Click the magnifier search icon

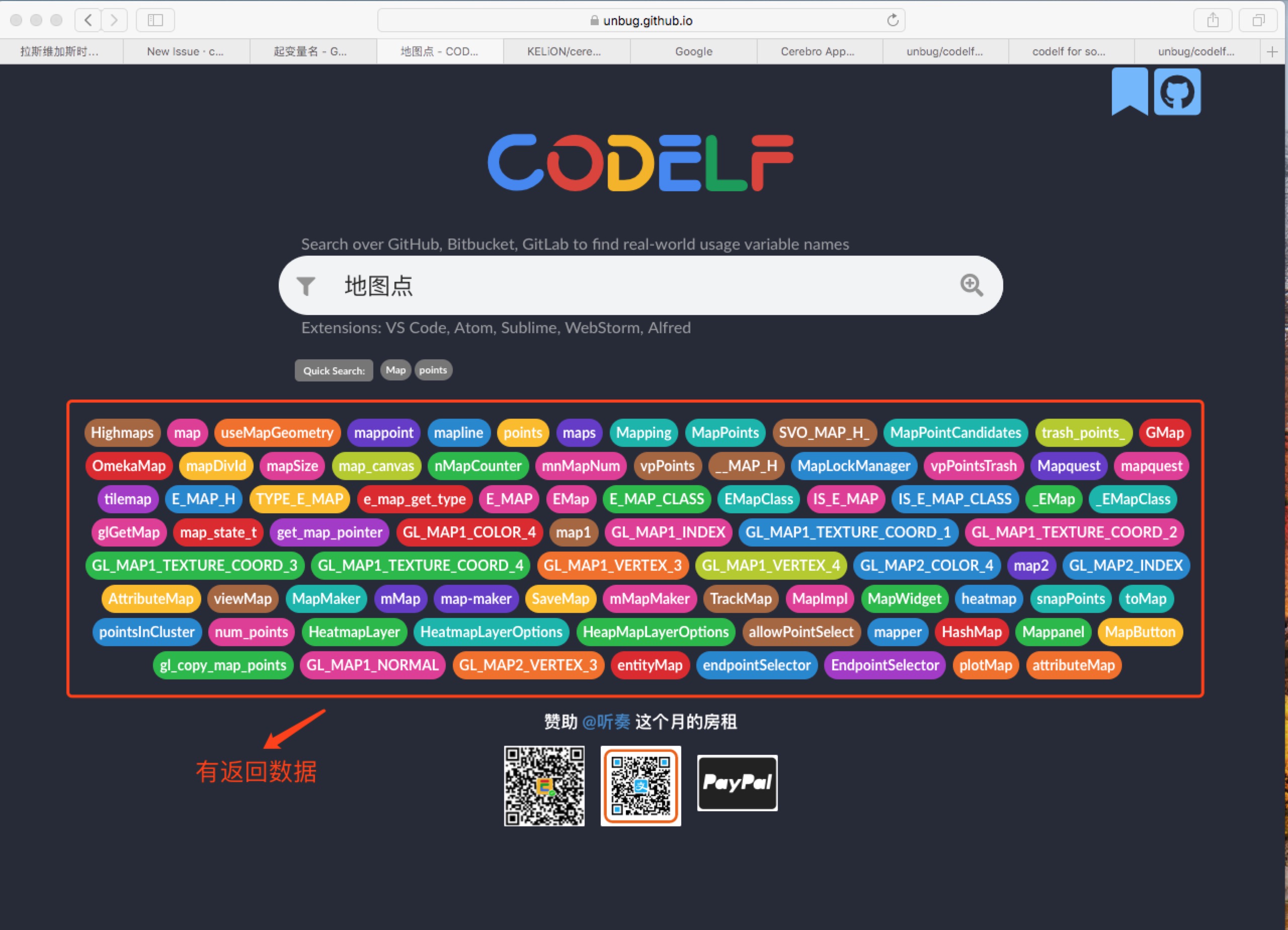[x=971, y=285]
